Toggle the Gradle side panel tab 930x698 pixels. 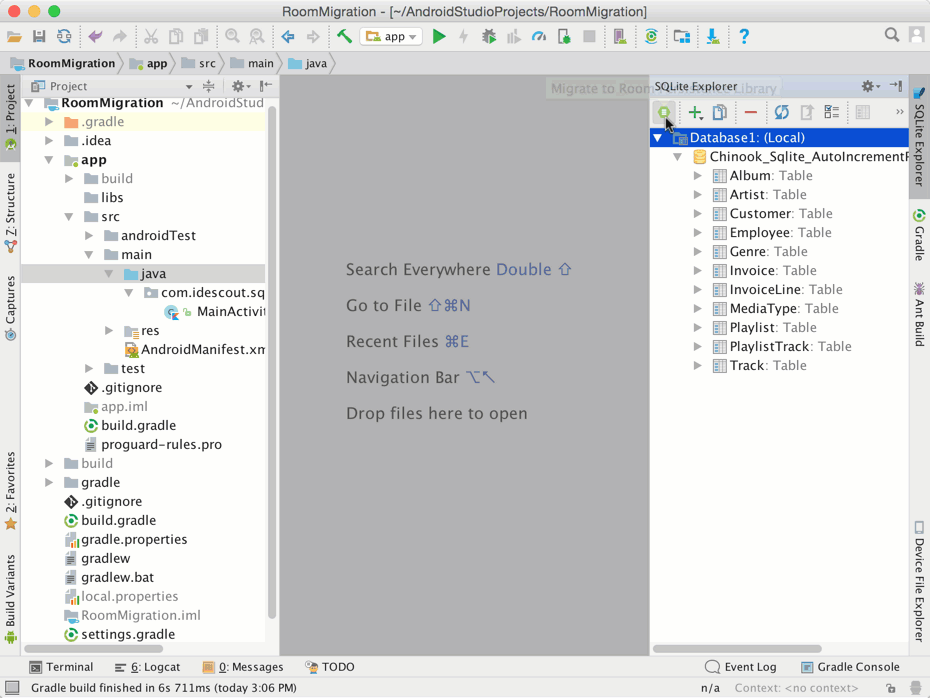(919, 235)
